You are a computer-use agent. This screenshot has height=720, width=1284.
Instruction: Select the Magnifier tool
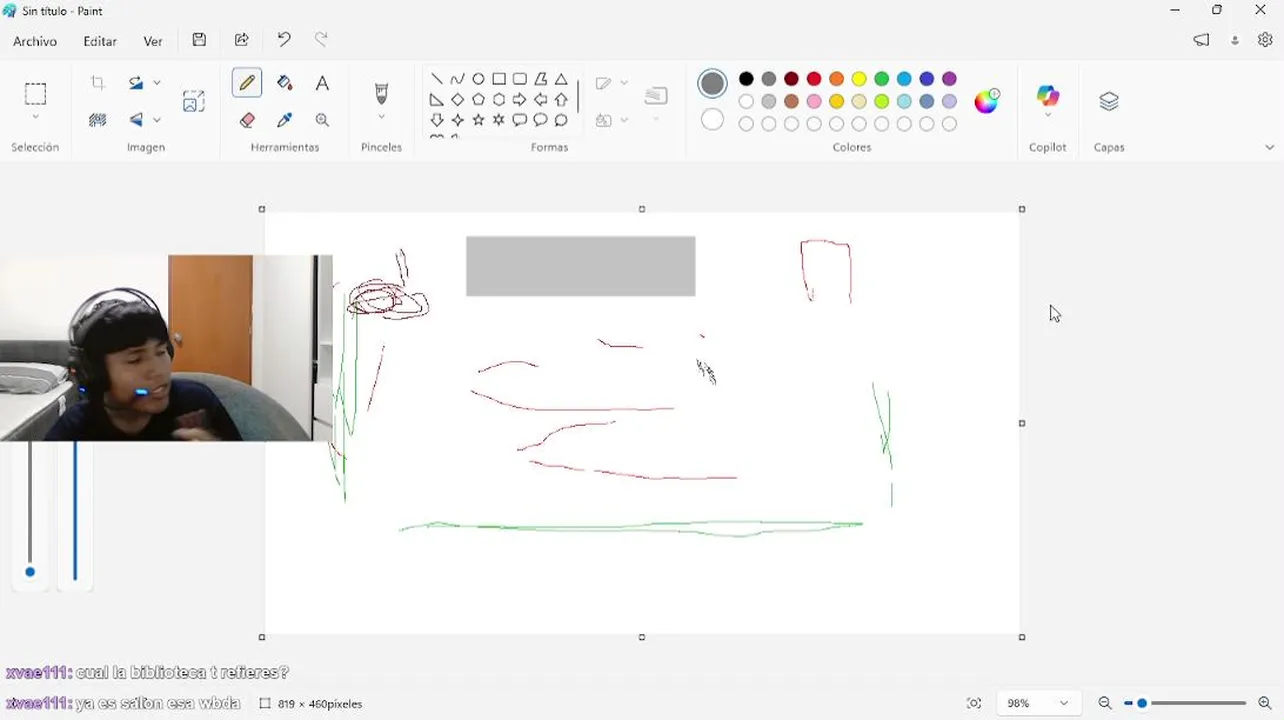click(x=322, y=120)
